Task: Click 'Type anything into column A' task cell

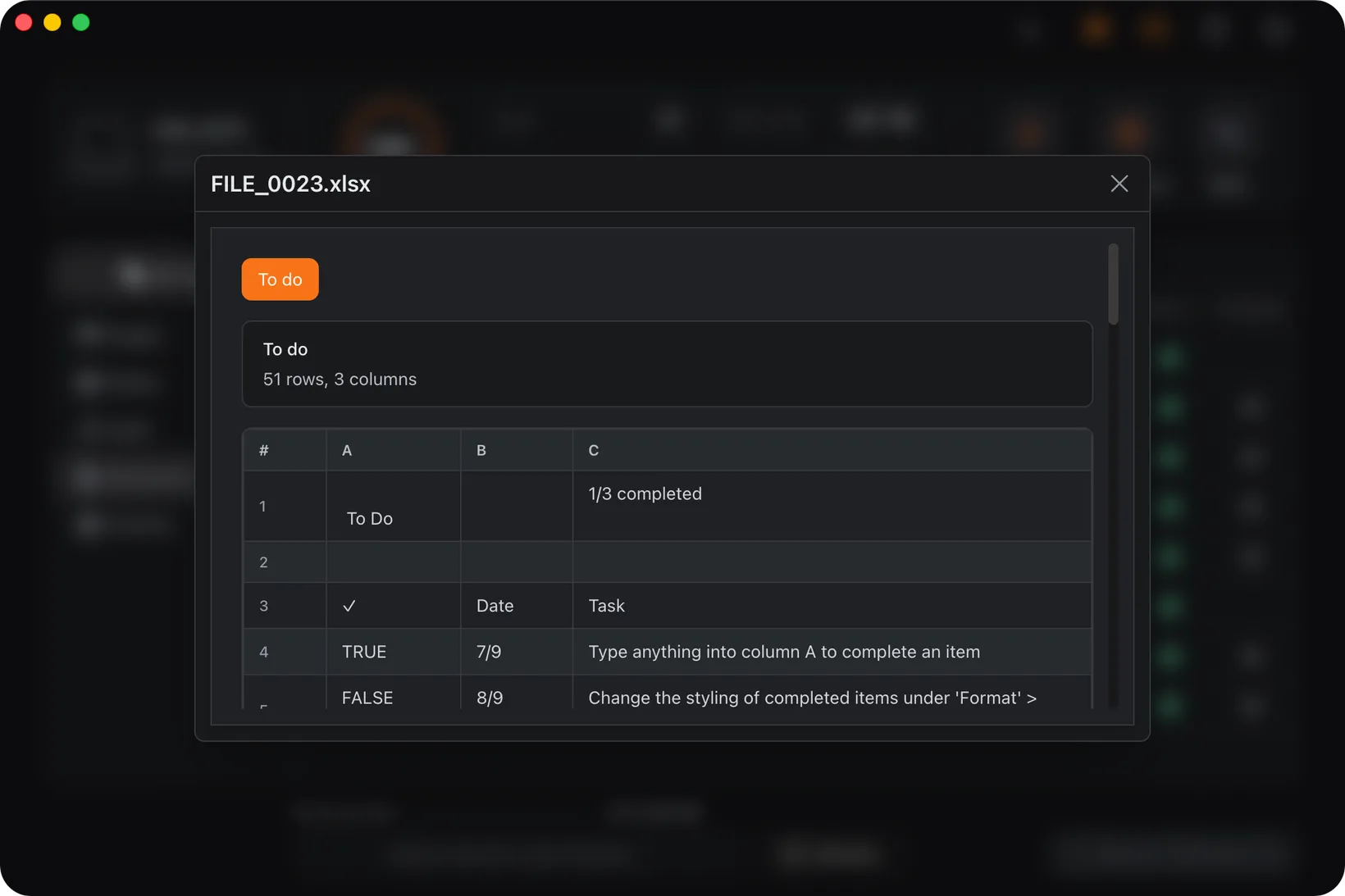Action: (832, 652)
